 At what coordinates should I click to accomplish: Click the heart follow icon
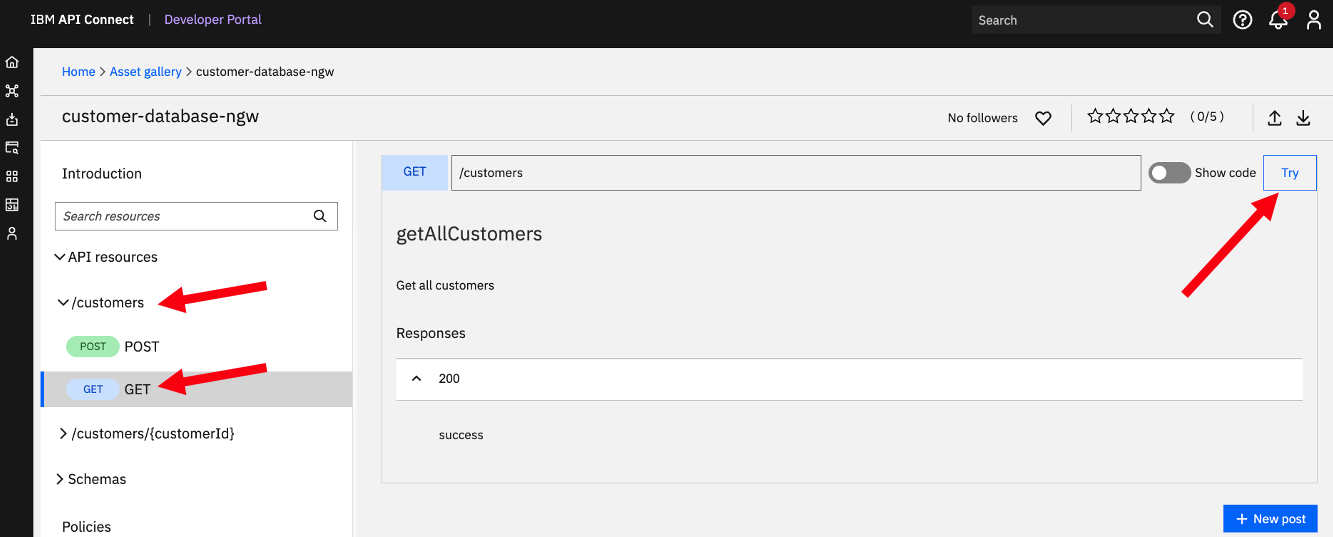pos(1043,118)
